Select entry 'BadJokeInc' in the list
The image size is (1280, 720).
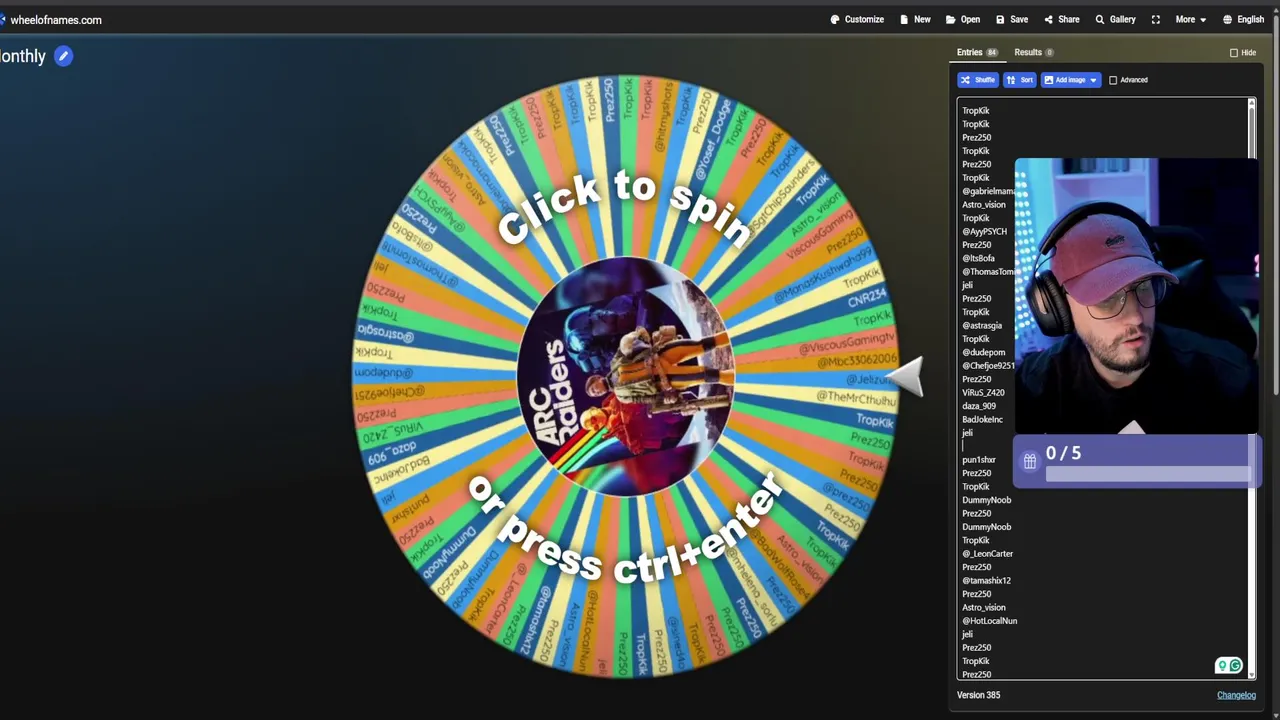click(982, 419)
